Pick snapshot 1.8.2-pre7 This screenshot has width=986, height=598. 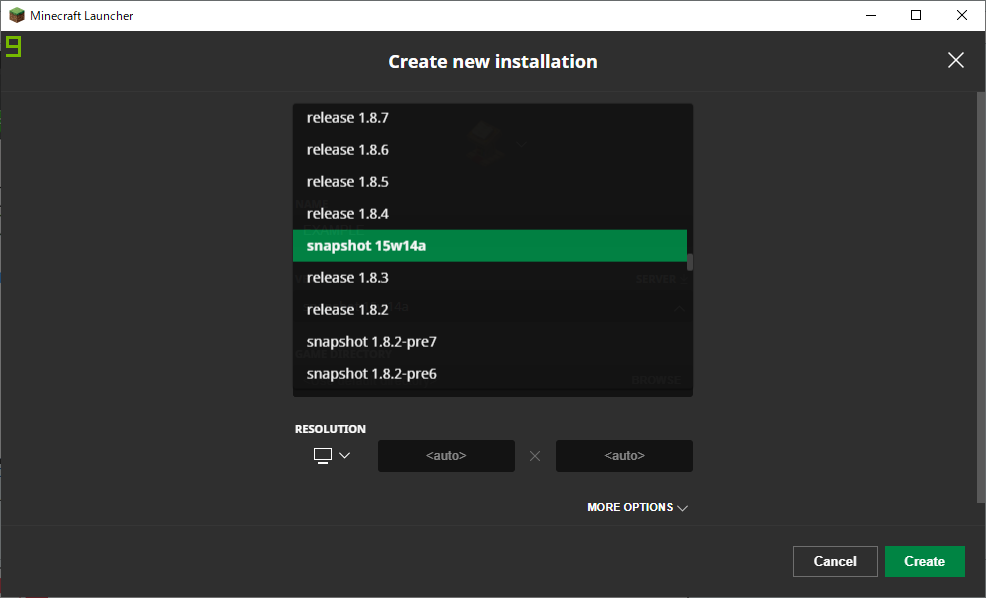pyautogui.click(x=490, y=342)
